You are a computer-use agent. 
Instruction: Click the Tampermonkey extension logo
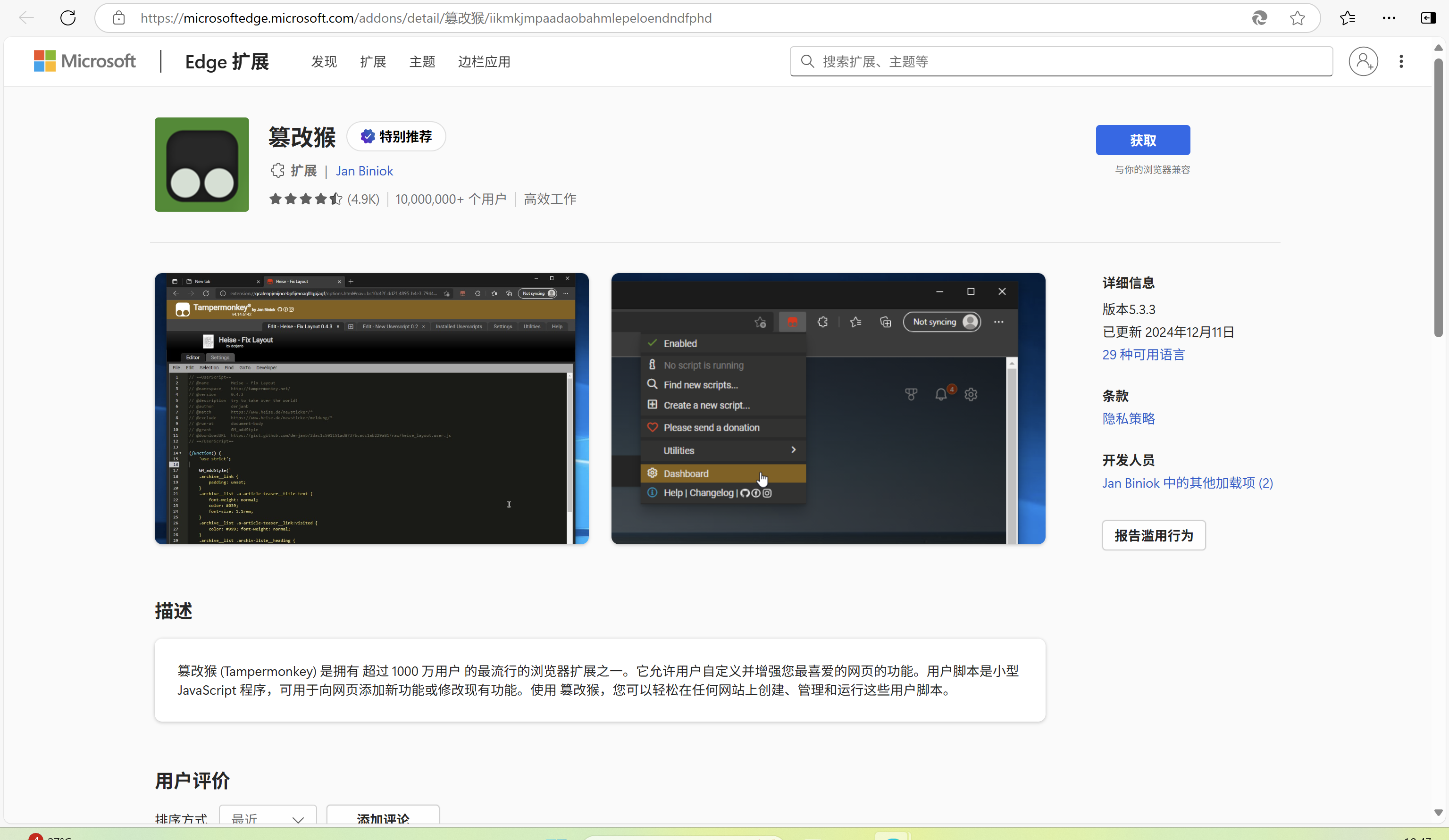pyautogui.click(x=202, y=165)
